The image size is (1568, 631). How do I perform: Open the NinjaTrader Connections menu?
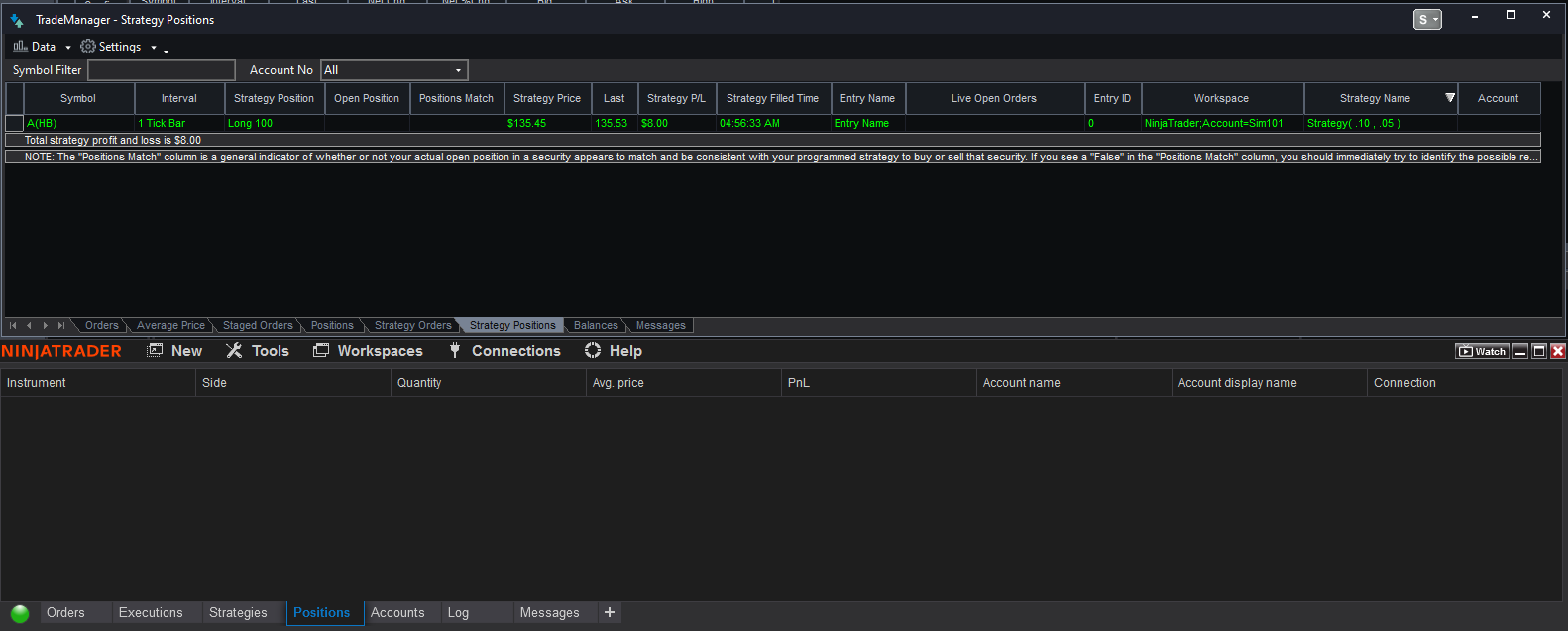pyautogui.click(x=504, y=351)
